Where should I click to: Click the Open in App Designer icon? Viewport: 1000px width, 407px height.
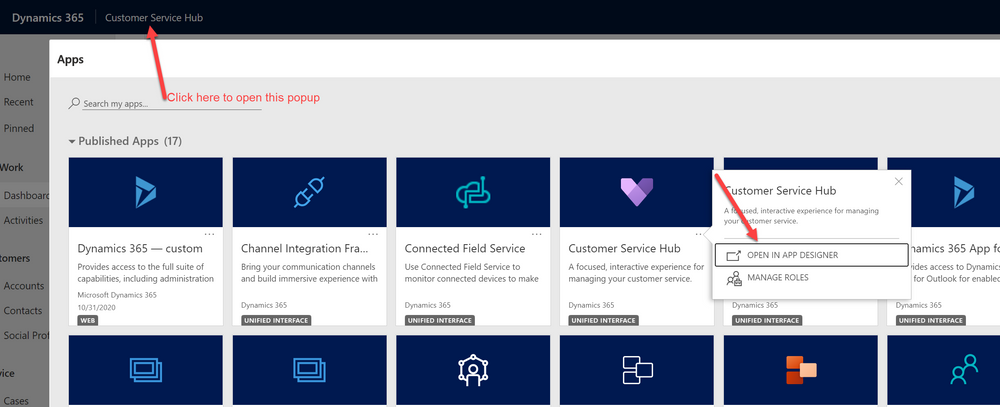point(733,255)
